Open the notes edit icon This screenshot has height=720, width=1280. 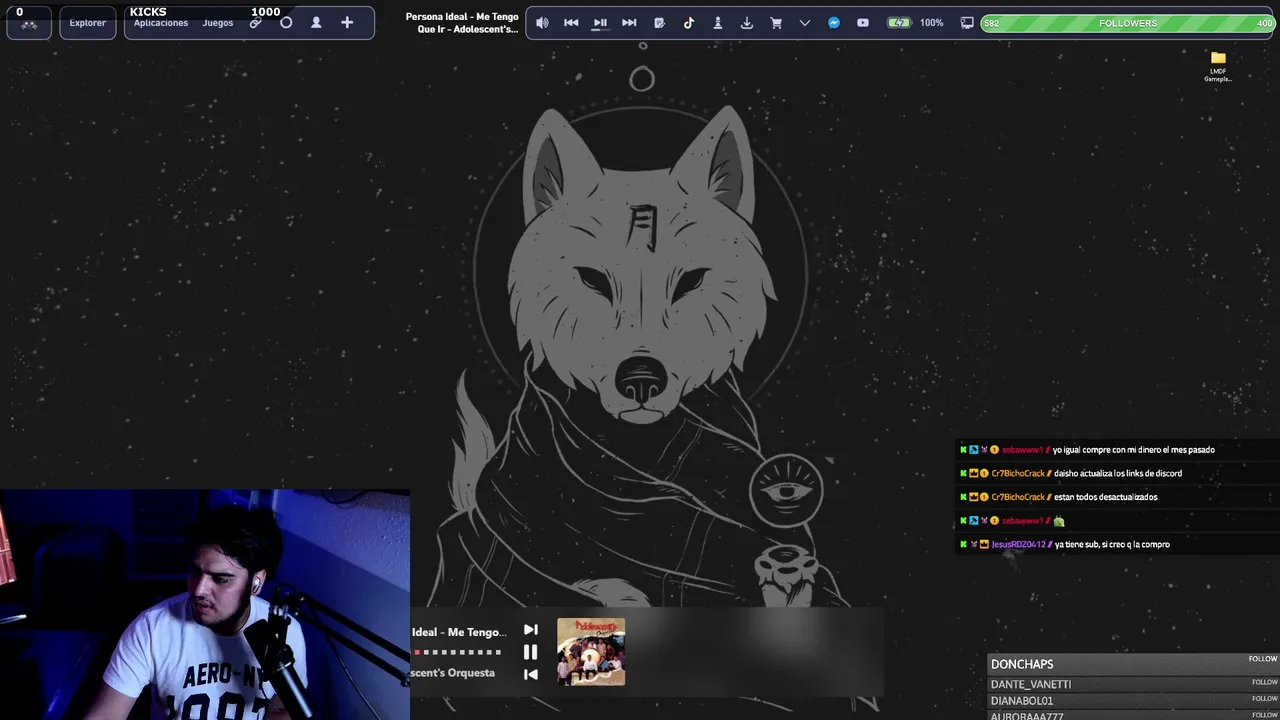[659, 23]
